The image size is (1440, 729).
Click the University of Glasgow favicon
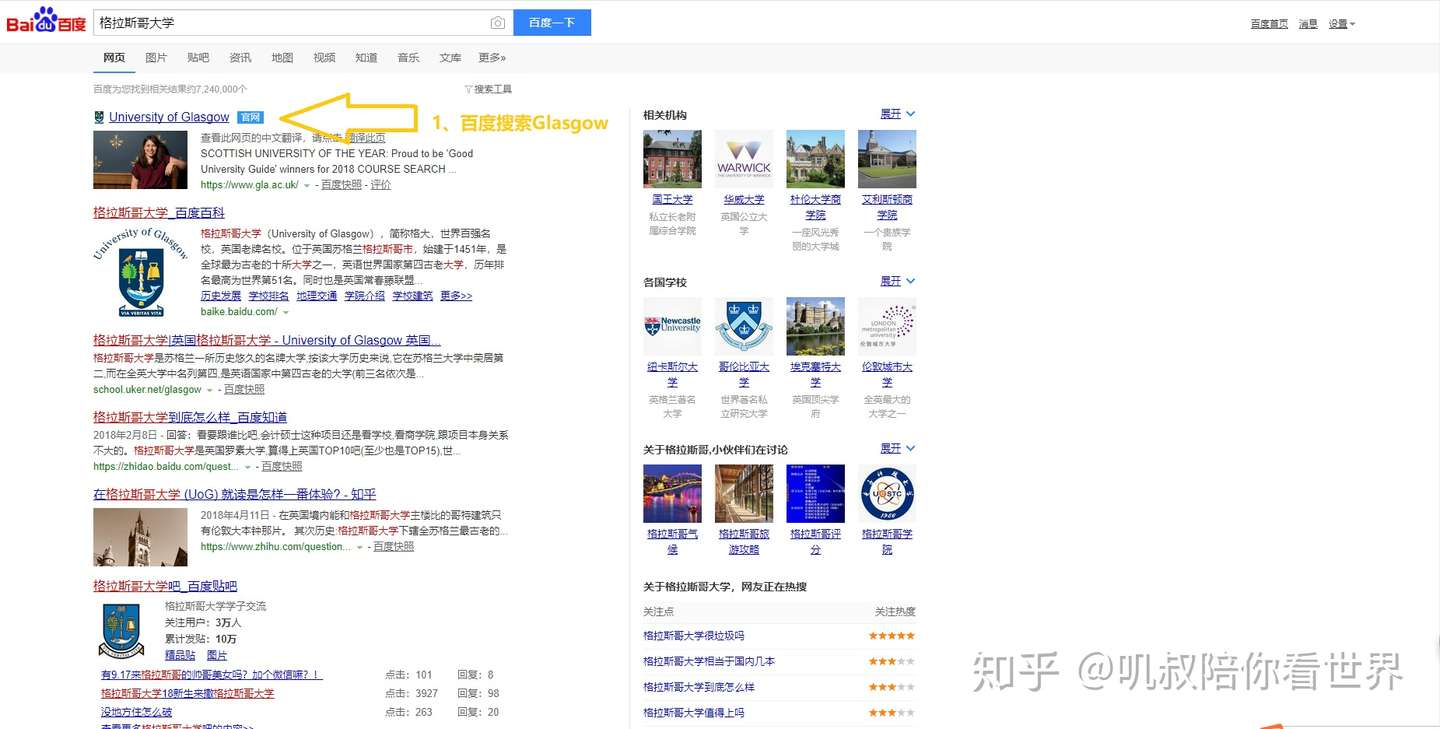coord(98,117)
